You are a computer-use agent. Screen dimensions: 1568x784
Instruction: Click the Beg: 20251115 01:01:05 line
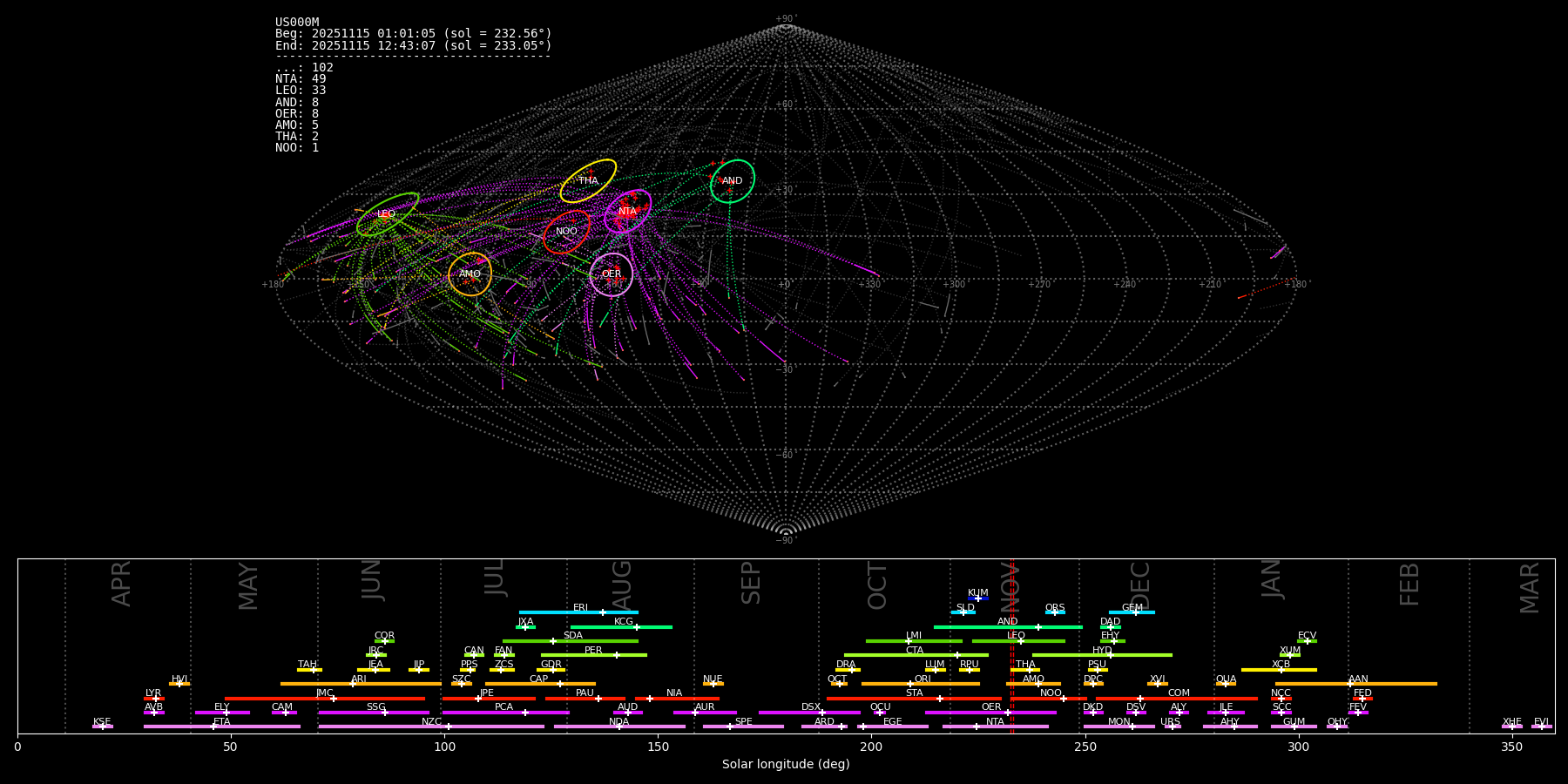tap(414, 34)
